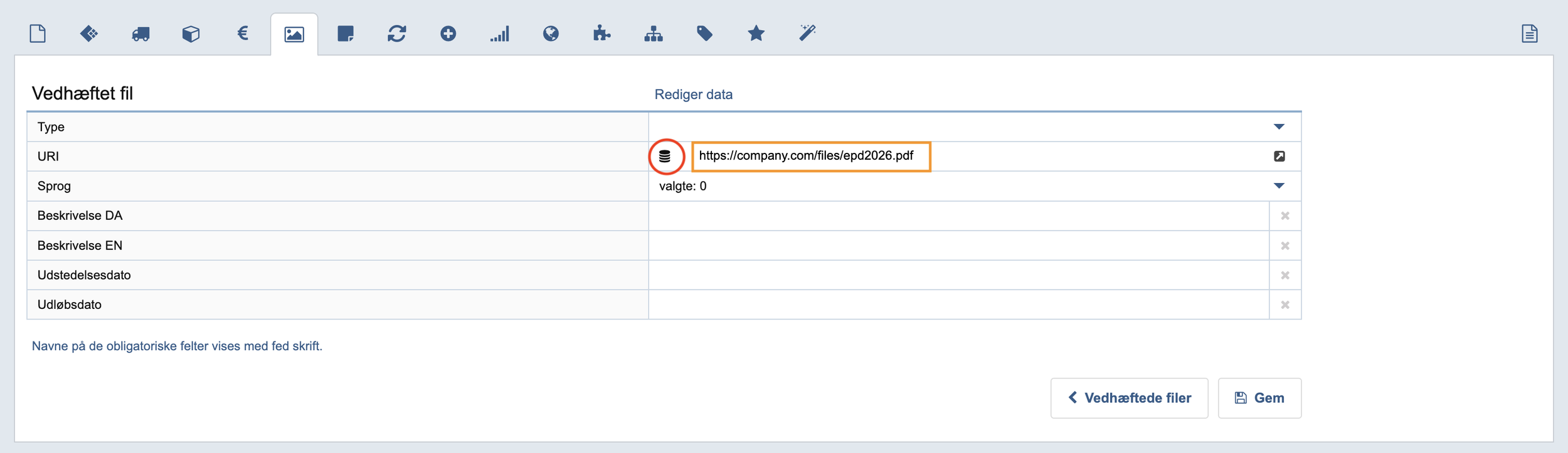Clear the Udstedelsesdato field
1568x453 pixels.
coord(1285,275)
